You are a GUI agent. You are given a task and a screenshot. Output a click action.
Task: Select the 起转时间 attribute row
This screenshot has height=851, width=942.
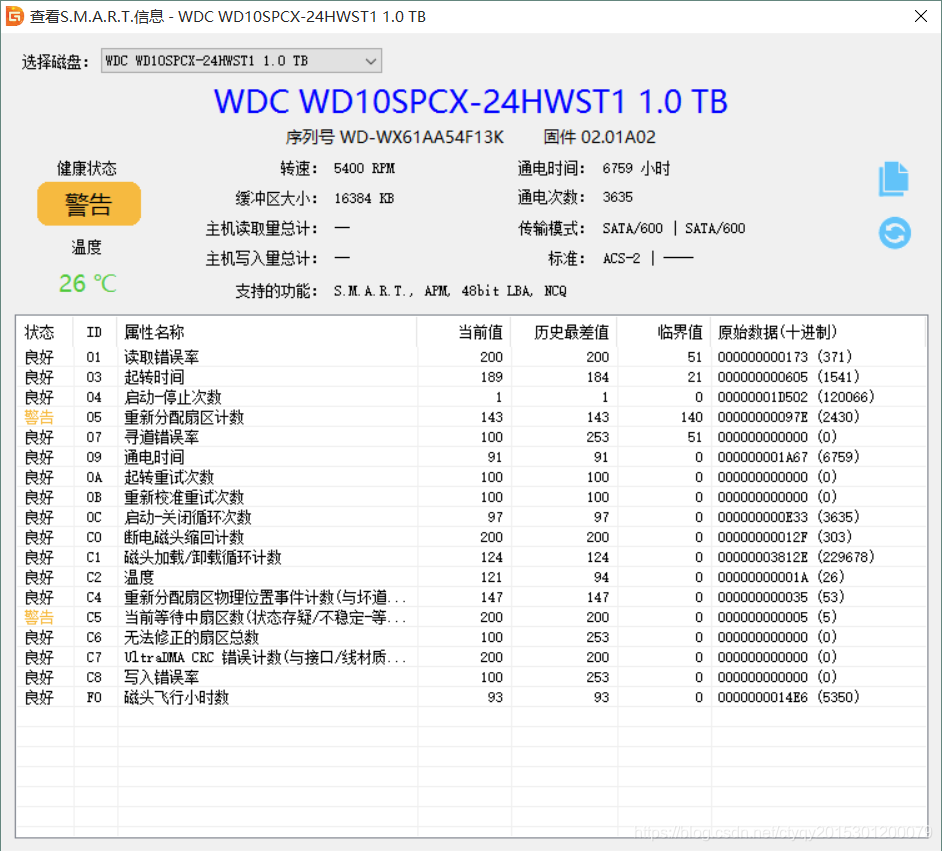coord(471,377)
